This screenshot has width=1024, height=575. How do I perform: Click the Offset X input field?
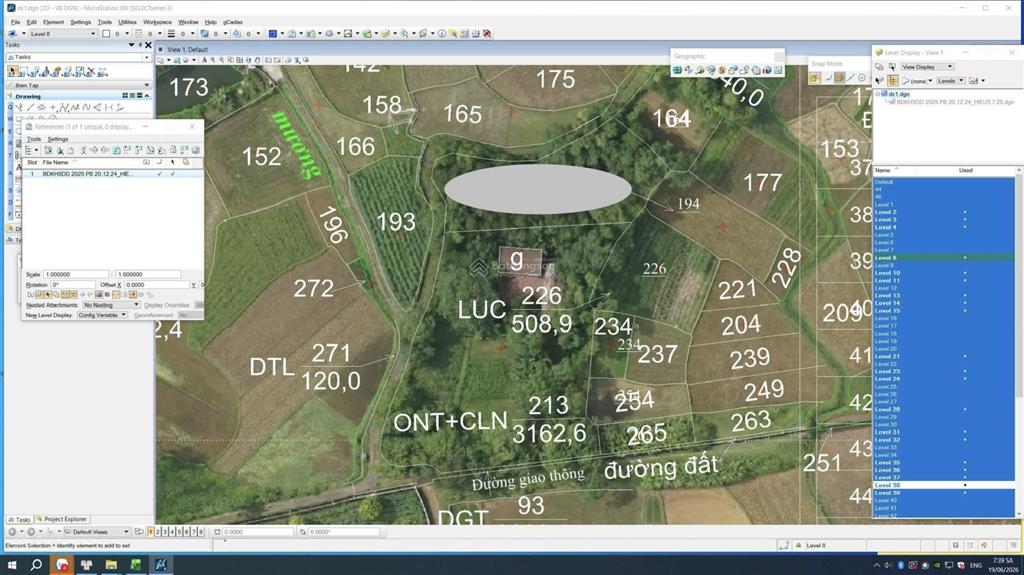pos(156,285)
